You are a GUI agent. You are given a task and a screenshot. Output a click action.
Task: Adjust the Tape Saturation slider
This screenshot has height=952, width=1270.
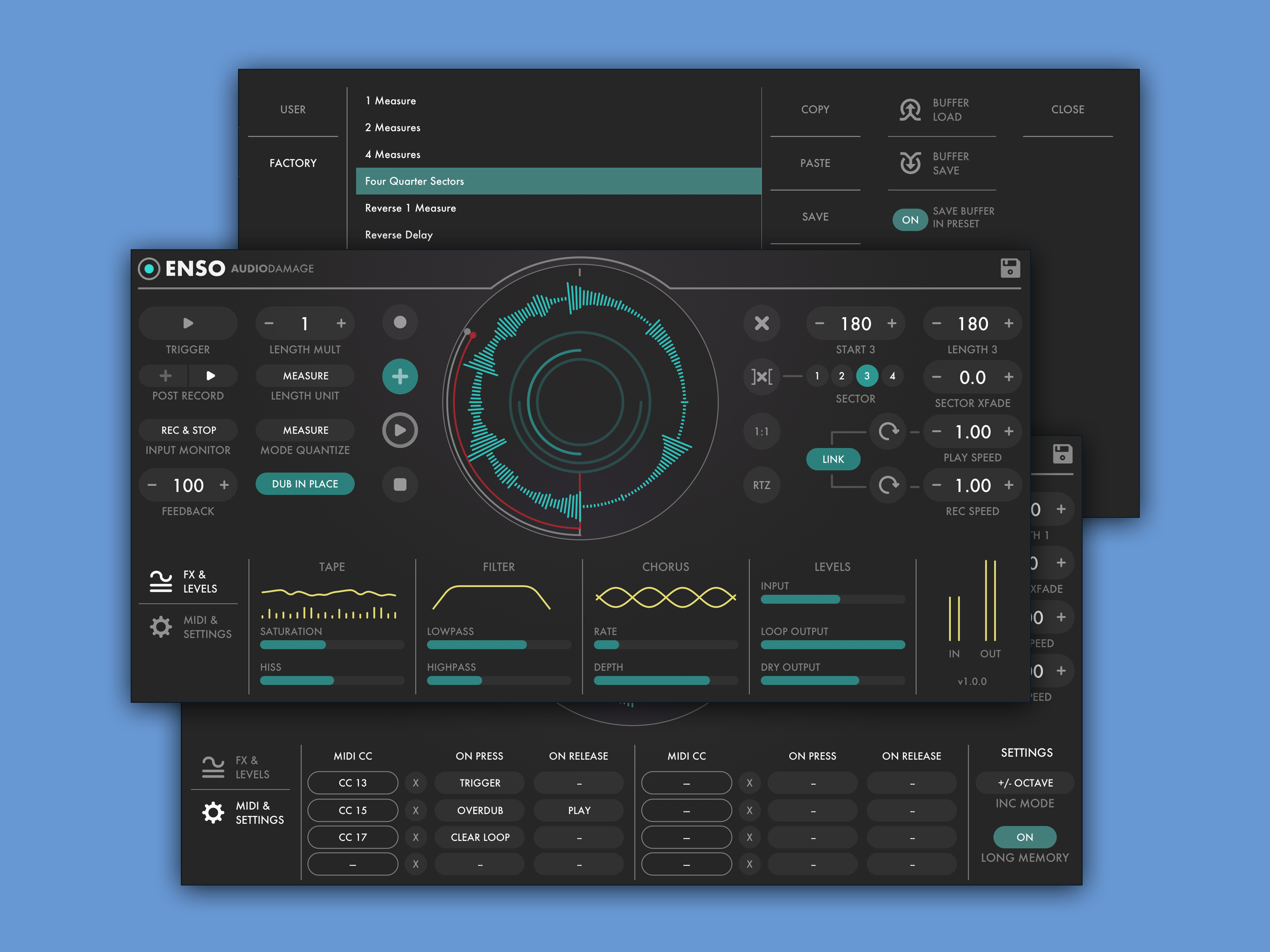click(x=331, y=645)
